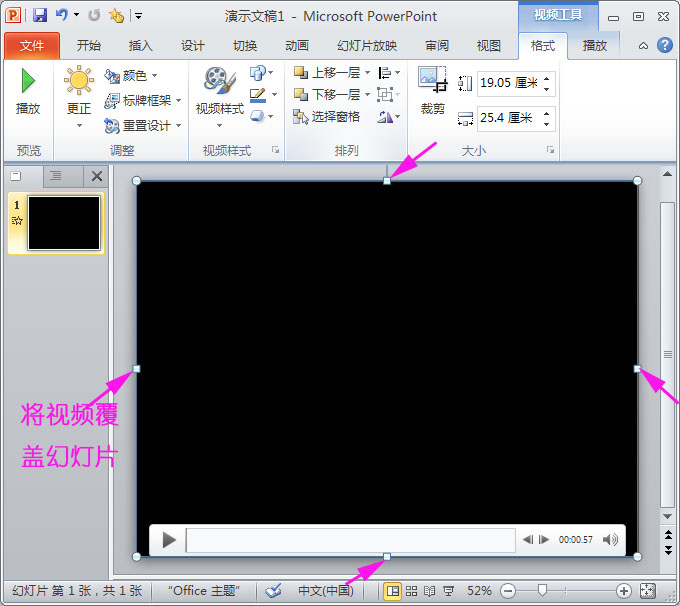680x606 pixels.
Task: Decrease width with the down stepper
Action: (547, 124)
